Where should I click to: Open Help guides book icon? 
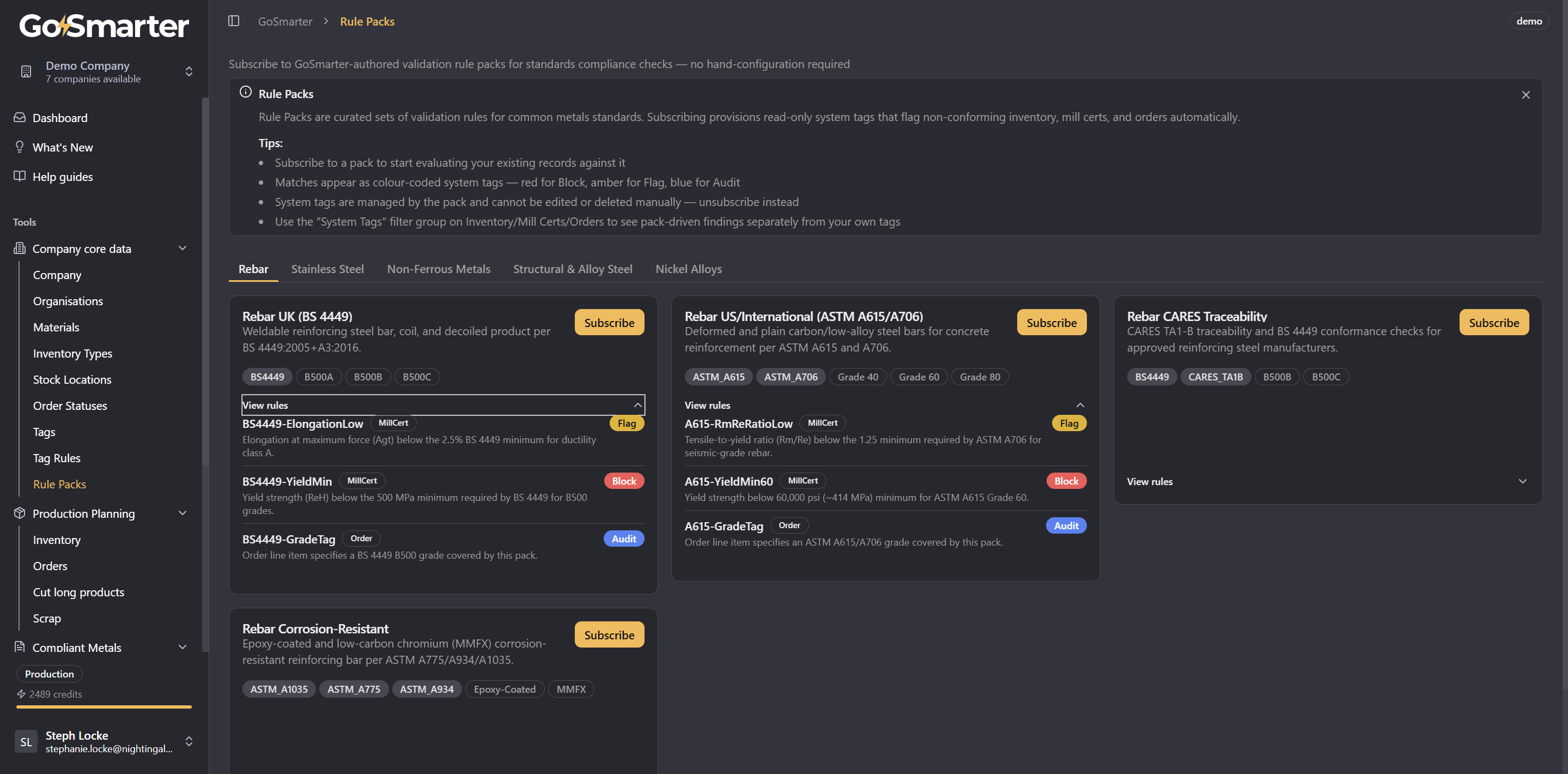tap(20, 176)
